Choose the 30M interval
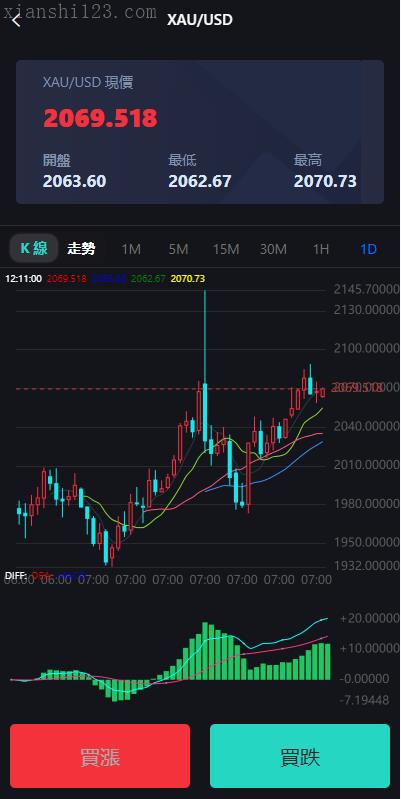The height and width of the screenshot is (799, 401). click(x=273, y=249)
